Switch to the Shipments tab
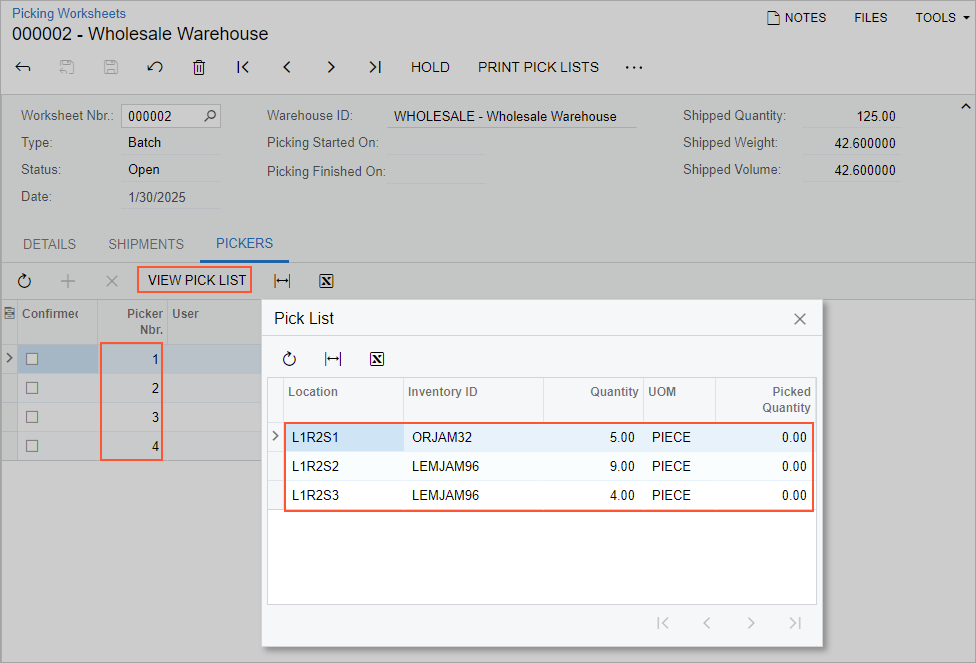This screenshot has height=663, width=976. tap(146, 244)
